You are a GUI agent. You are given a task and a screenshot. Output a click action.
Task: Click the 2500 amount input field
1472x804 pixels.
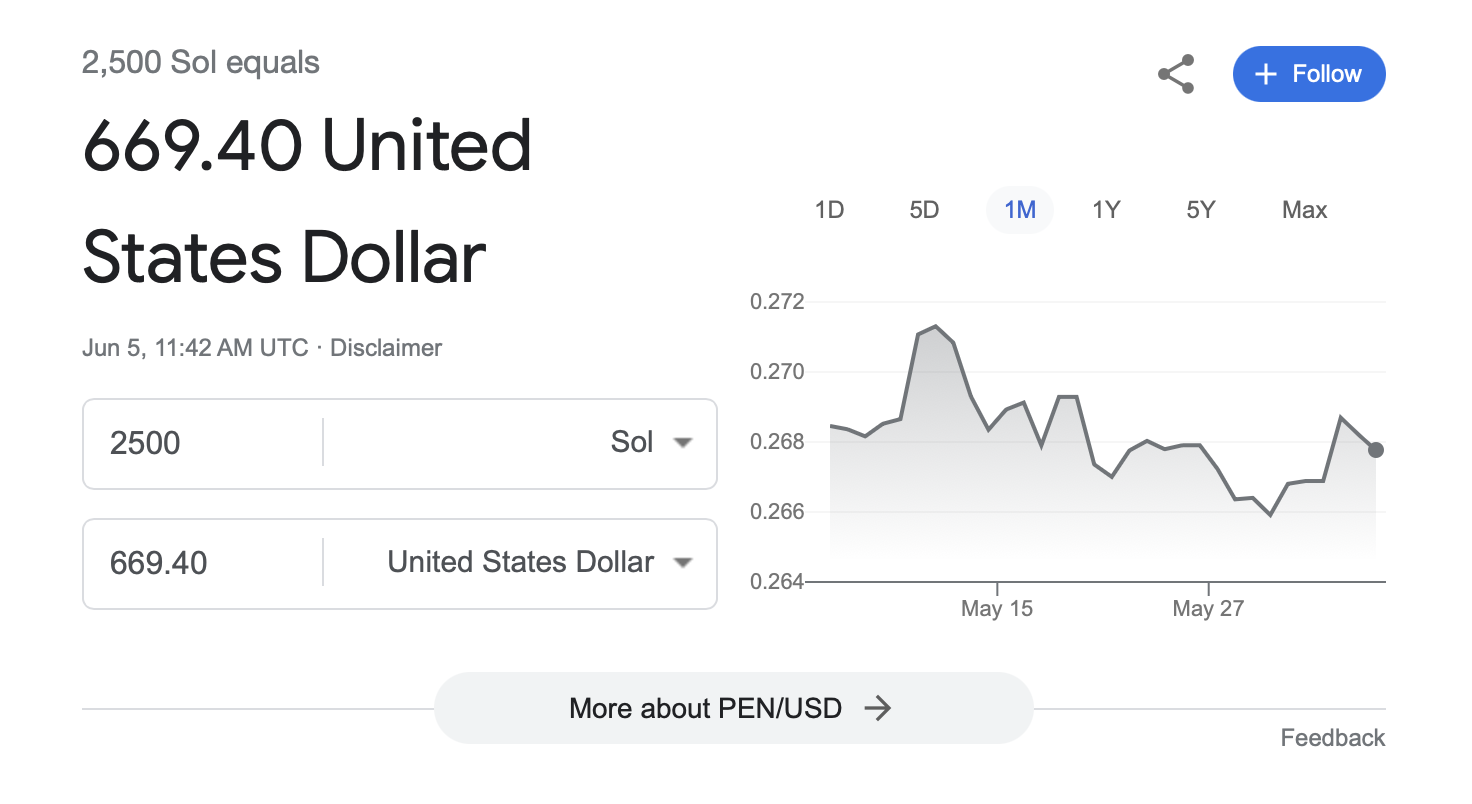(x=203, y=443)
